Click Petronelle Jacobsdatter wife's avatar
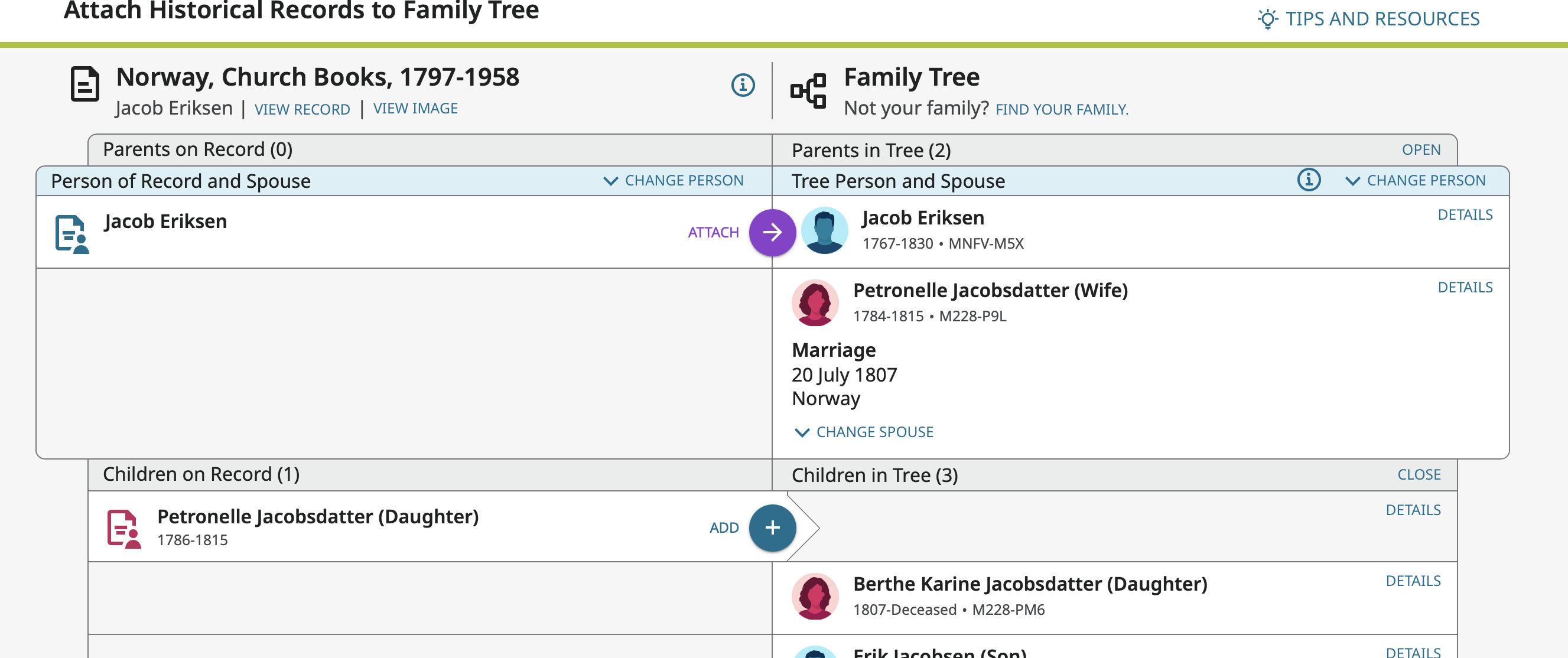This screenshot has width=1568, height=658. [x=815, y=302]
